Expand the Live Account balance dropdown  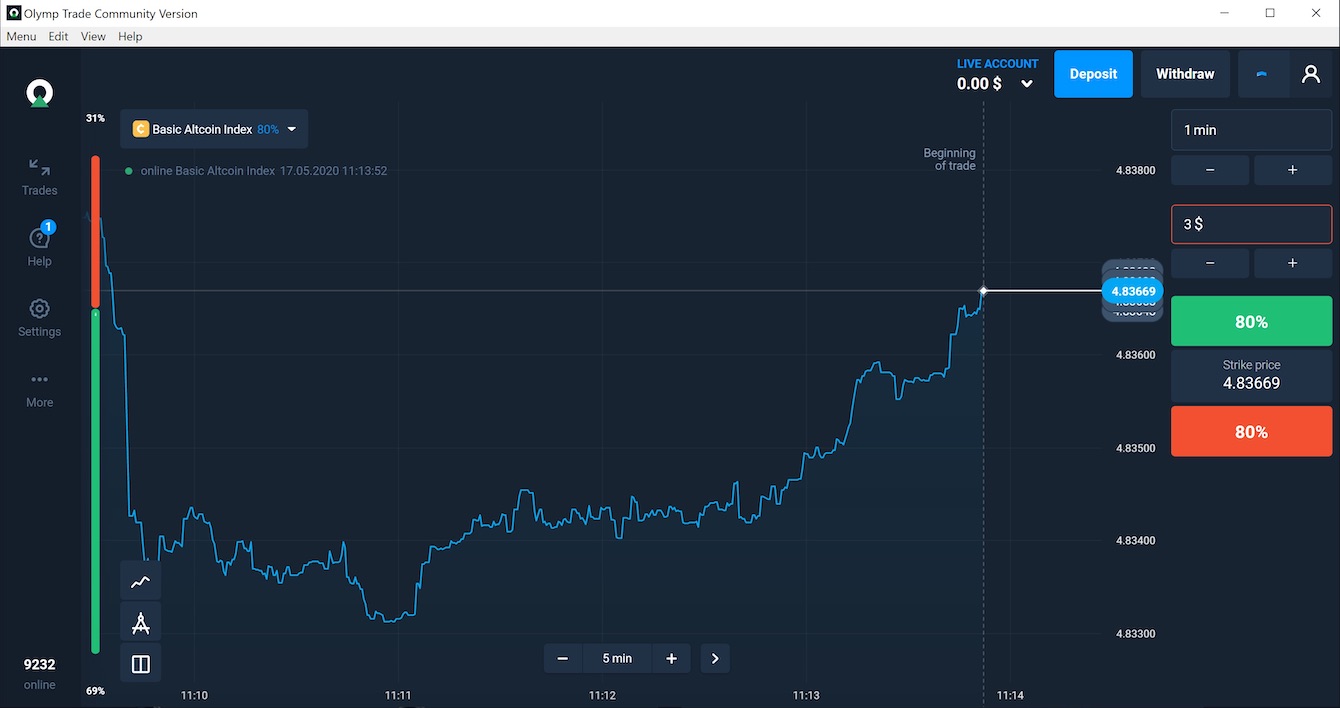point(1026,84)
